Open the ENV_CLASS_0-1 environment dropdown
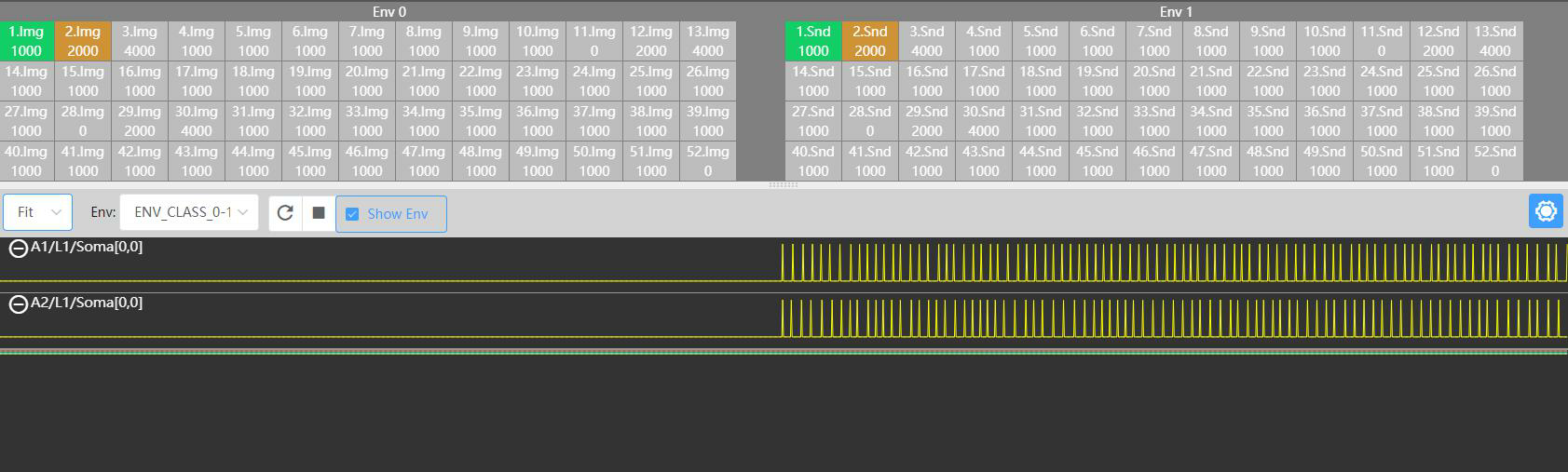1568x472 pixels. pyautogui.click(x=191, y=212)
